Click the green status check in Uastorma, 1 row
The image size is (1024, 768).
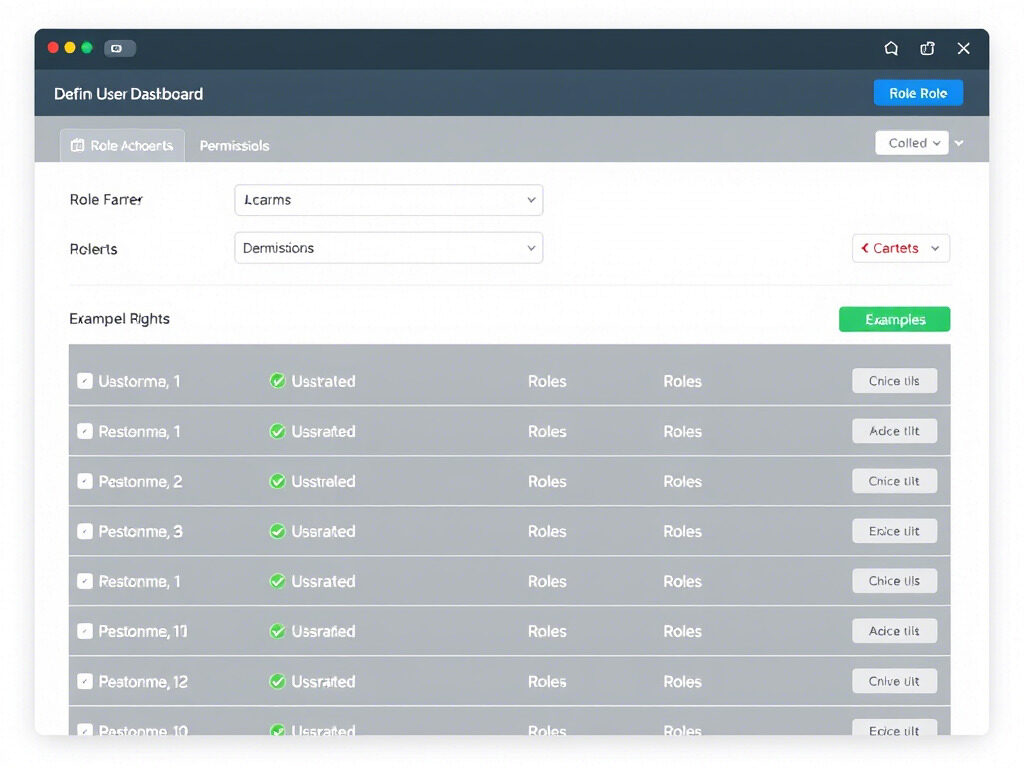tap(278, 381)
